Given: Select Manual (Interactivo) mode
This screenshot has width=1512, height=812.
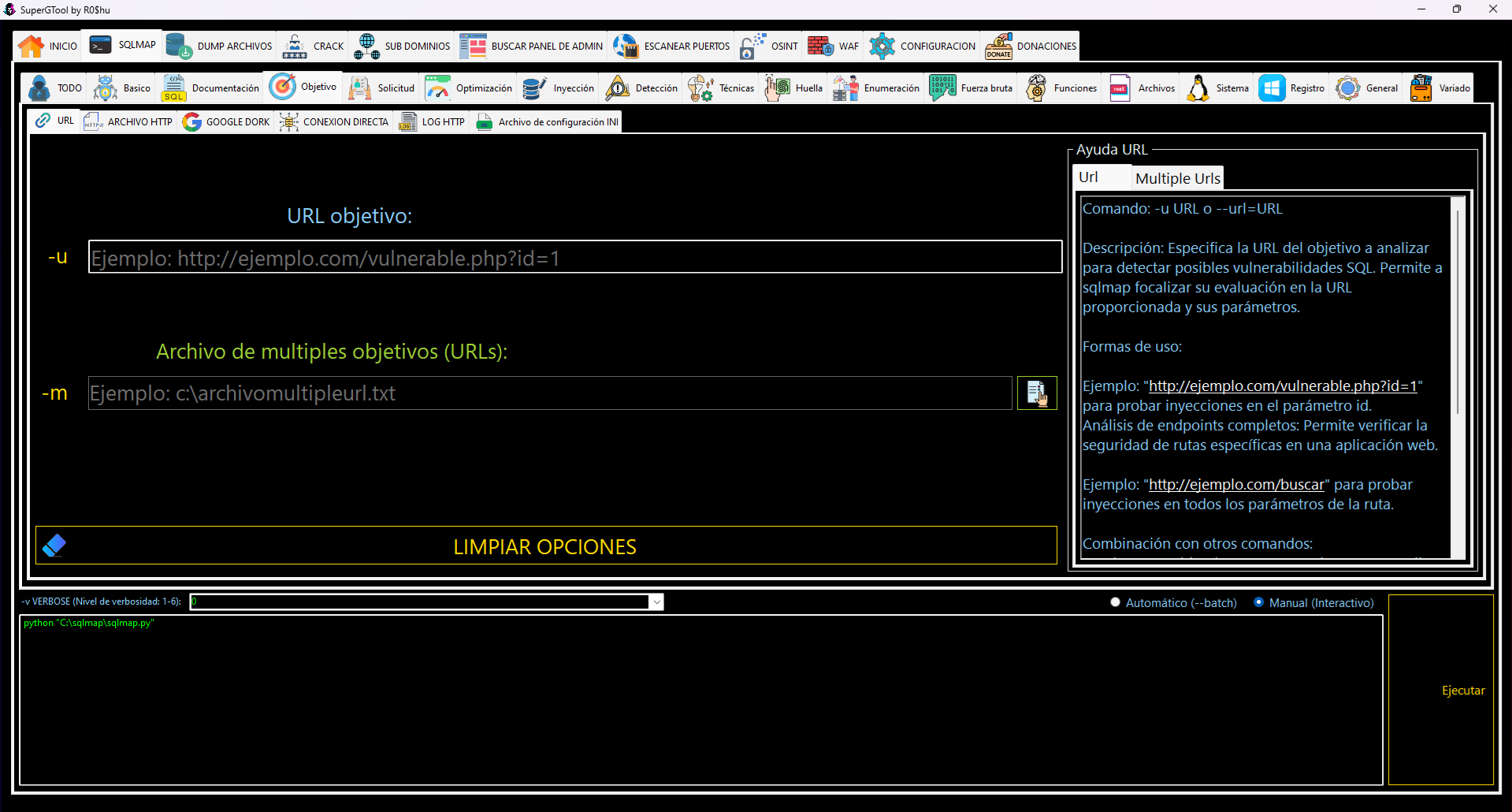Looking at the screenshot, I should (1313, 602).
